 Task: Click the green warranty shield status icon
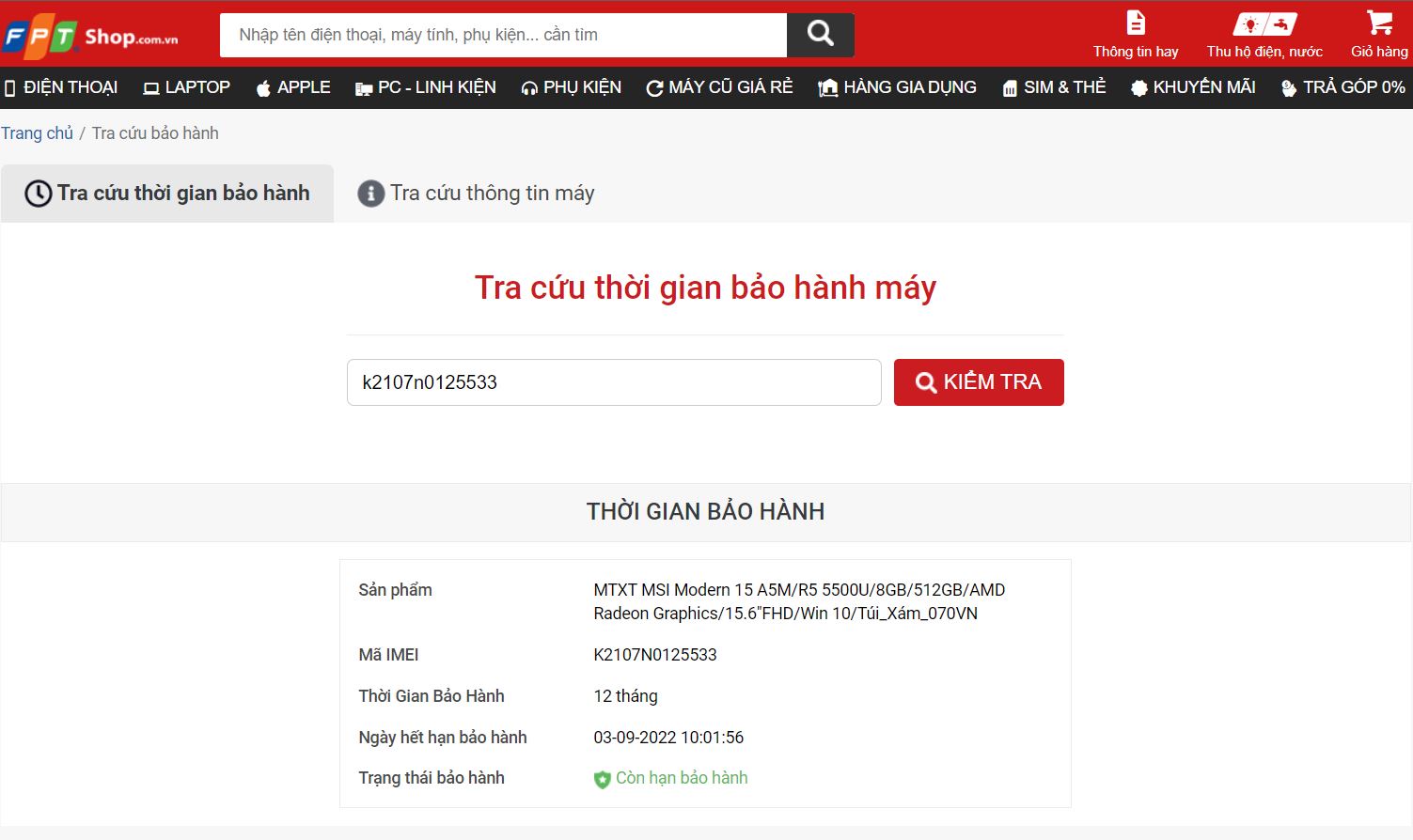pyautogui.click(x=602, y=779)
